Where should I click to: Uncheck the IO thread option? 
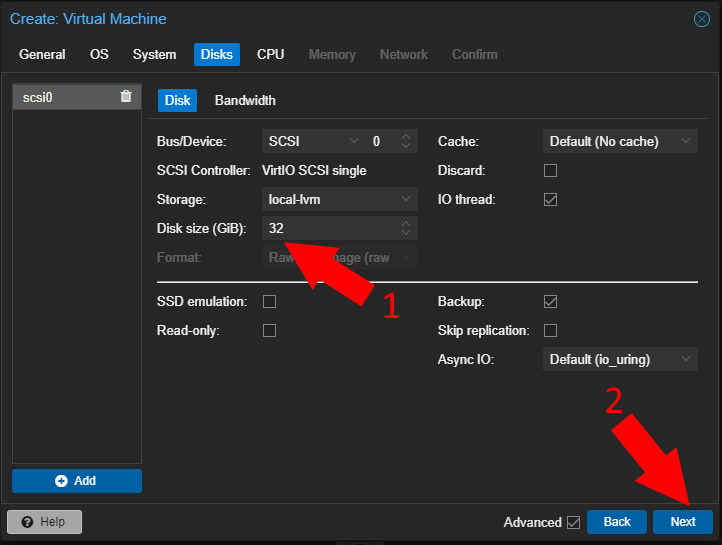[x=550, y=199]
